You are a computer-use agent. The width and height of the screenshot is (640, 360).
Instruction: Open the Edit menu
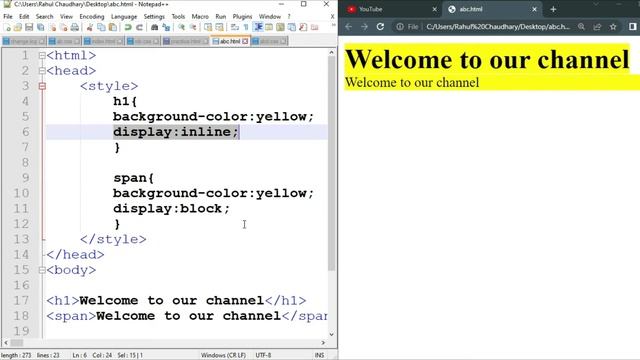[x=24, y=16]
